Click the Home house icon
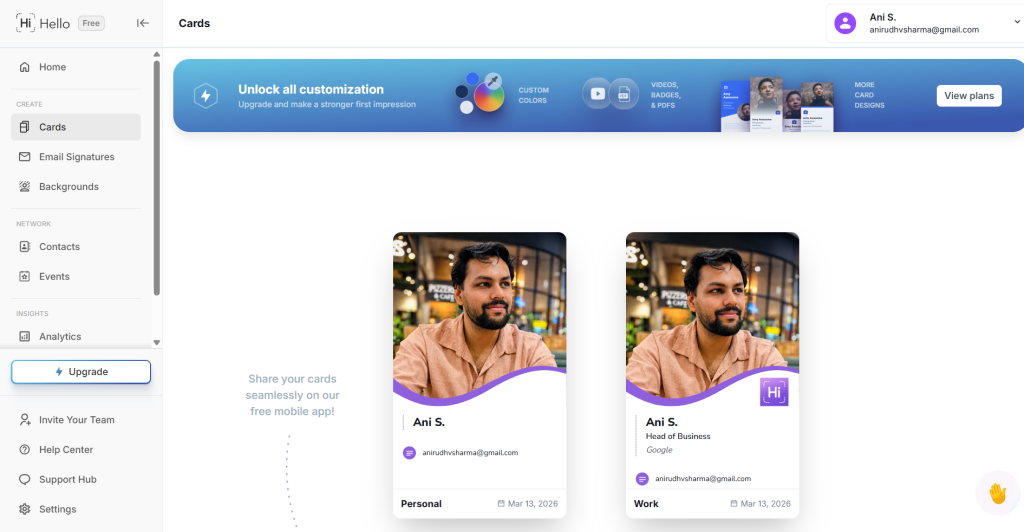Image resolution: width=1024 pixels, height=532 pixels. pos(25,67)
